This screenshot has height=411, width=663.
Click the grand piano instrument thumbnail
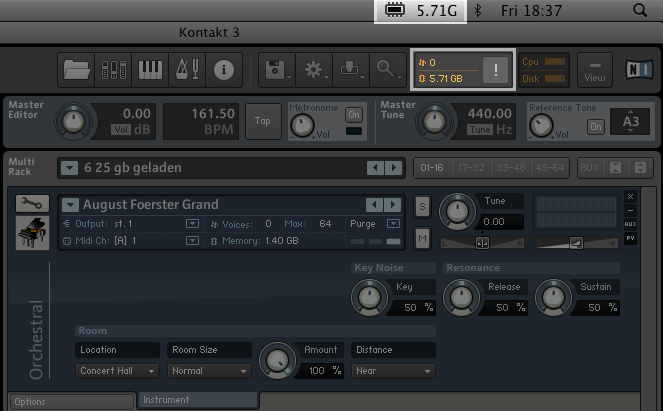pyautogui.click(x=32, y=233)
